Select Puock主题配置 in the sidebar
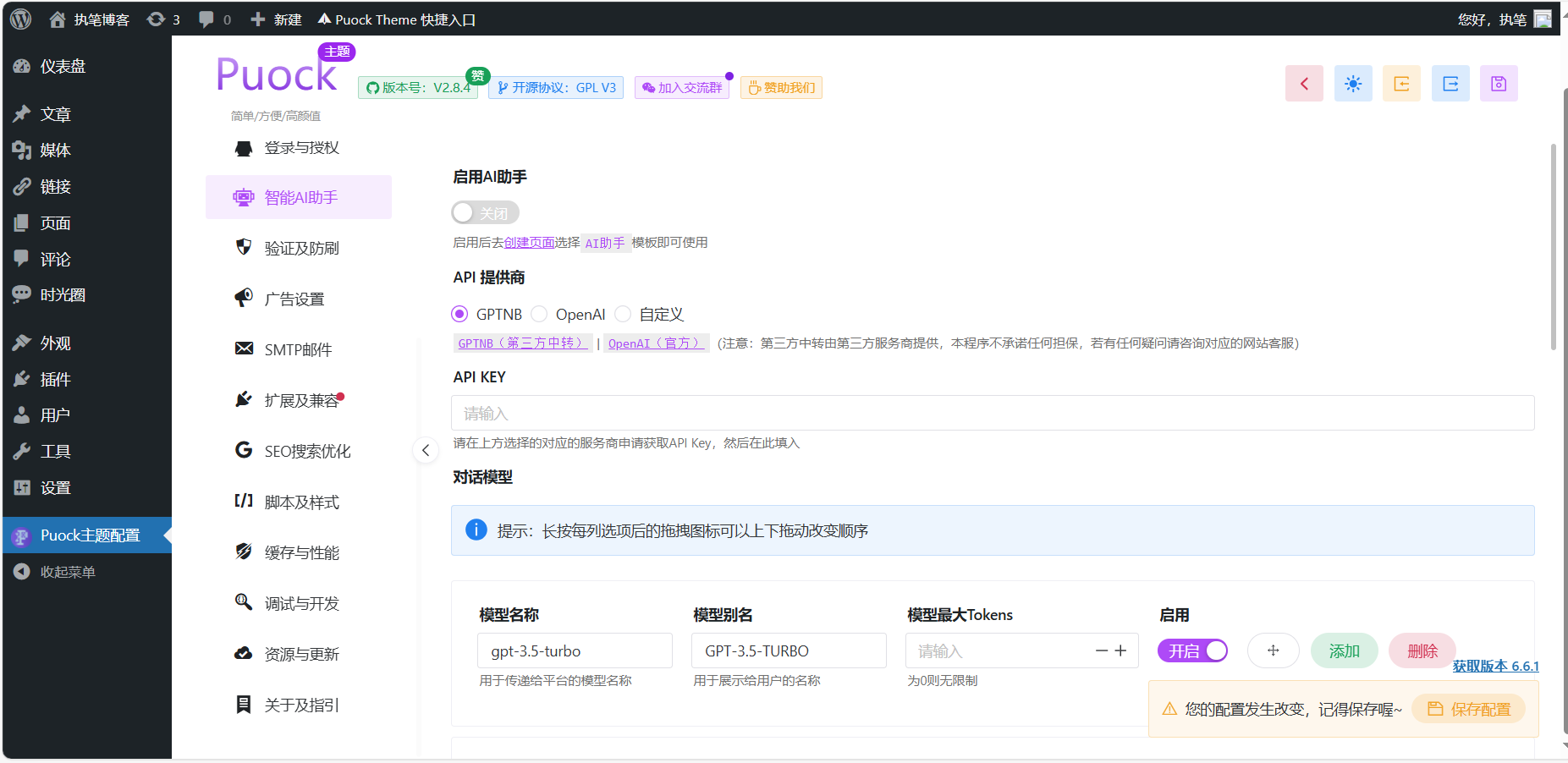 point(87,535)
